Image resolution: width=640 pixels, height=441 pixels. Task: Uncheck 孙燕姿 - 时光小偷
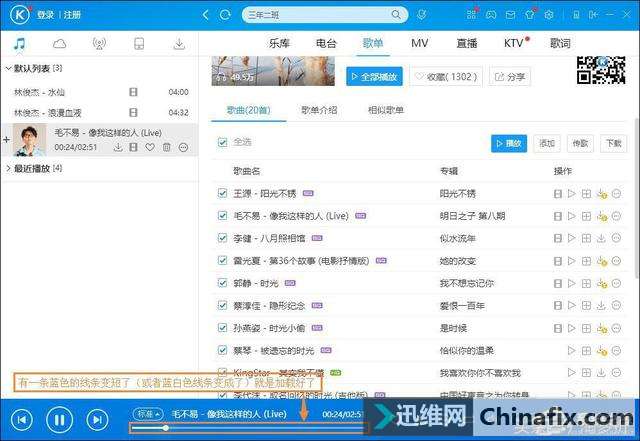pyautogui.click(x=222, y=327)
